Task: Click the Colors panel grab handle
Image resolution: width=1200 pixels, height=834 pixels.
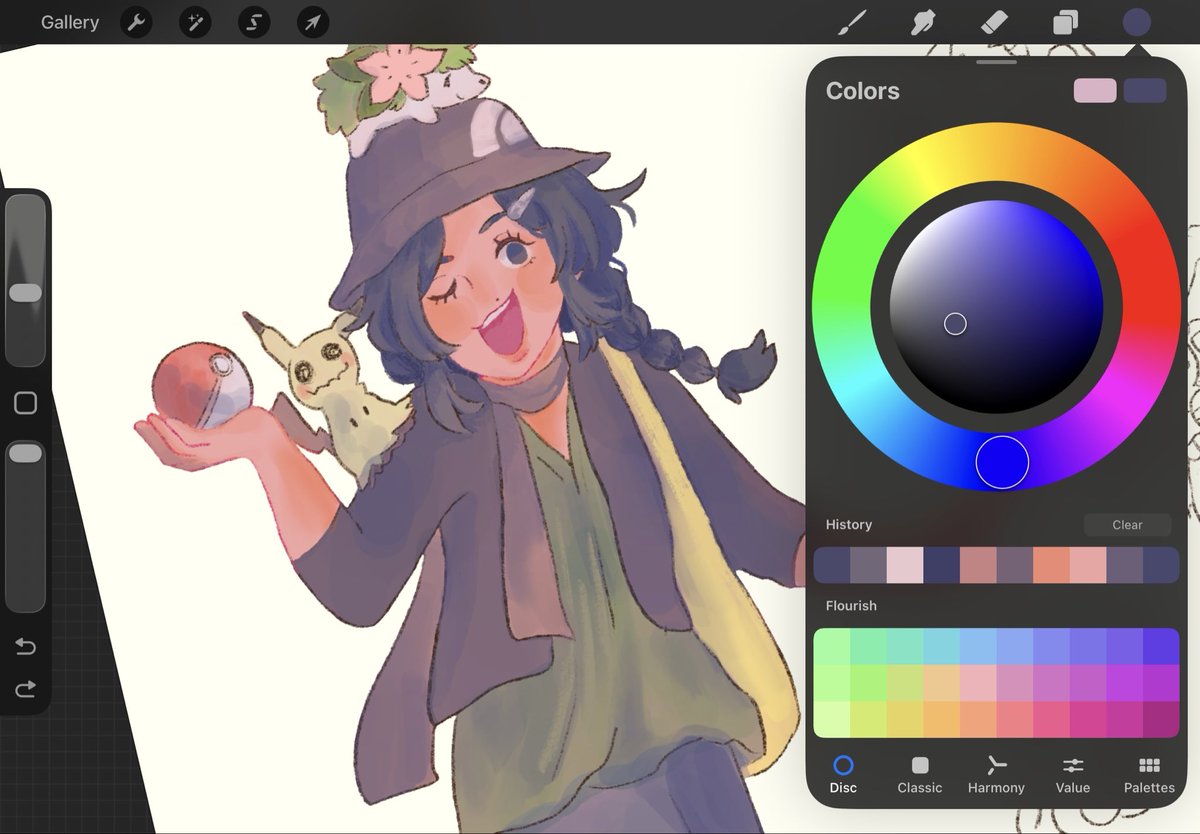Action: tap(996, 62)
